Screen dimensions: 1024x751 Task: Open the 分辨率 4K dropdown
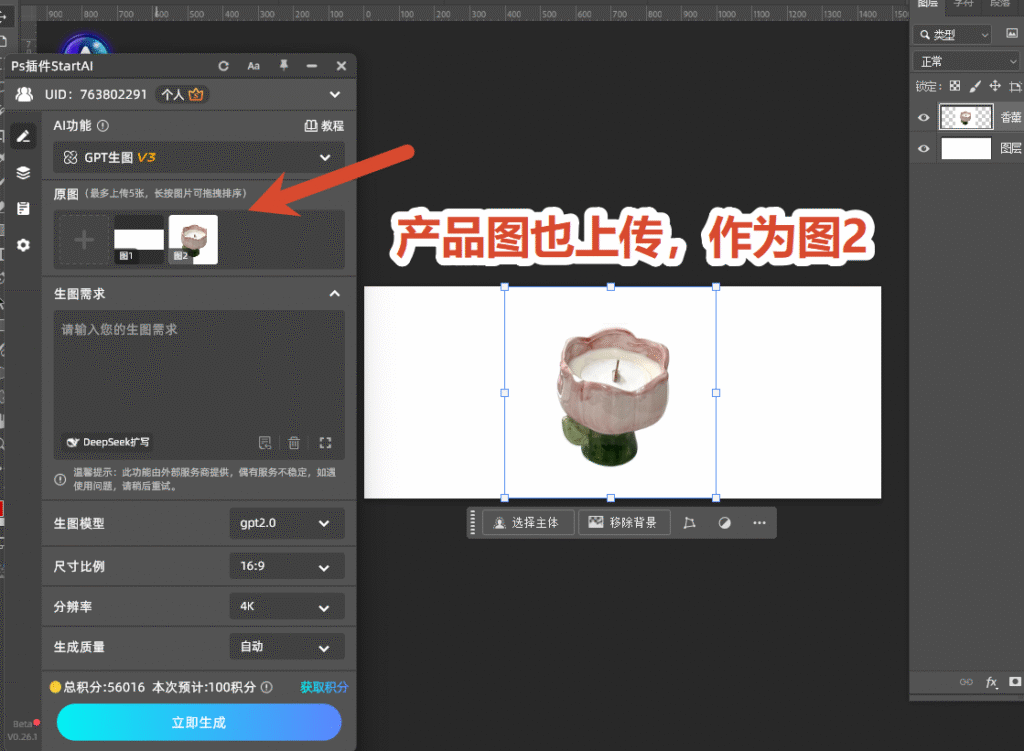(287, 607)
